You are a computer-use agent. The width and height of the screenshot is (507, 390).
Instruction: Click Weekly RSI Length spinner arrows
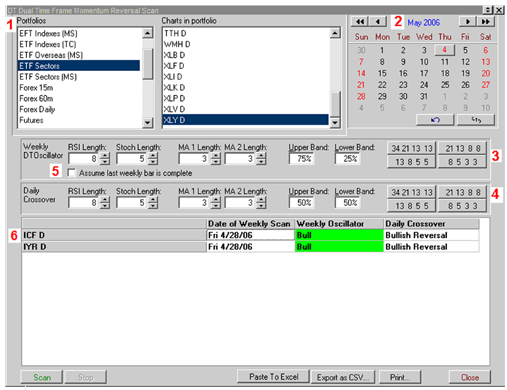pyautogui.click(x=105, y=159)
